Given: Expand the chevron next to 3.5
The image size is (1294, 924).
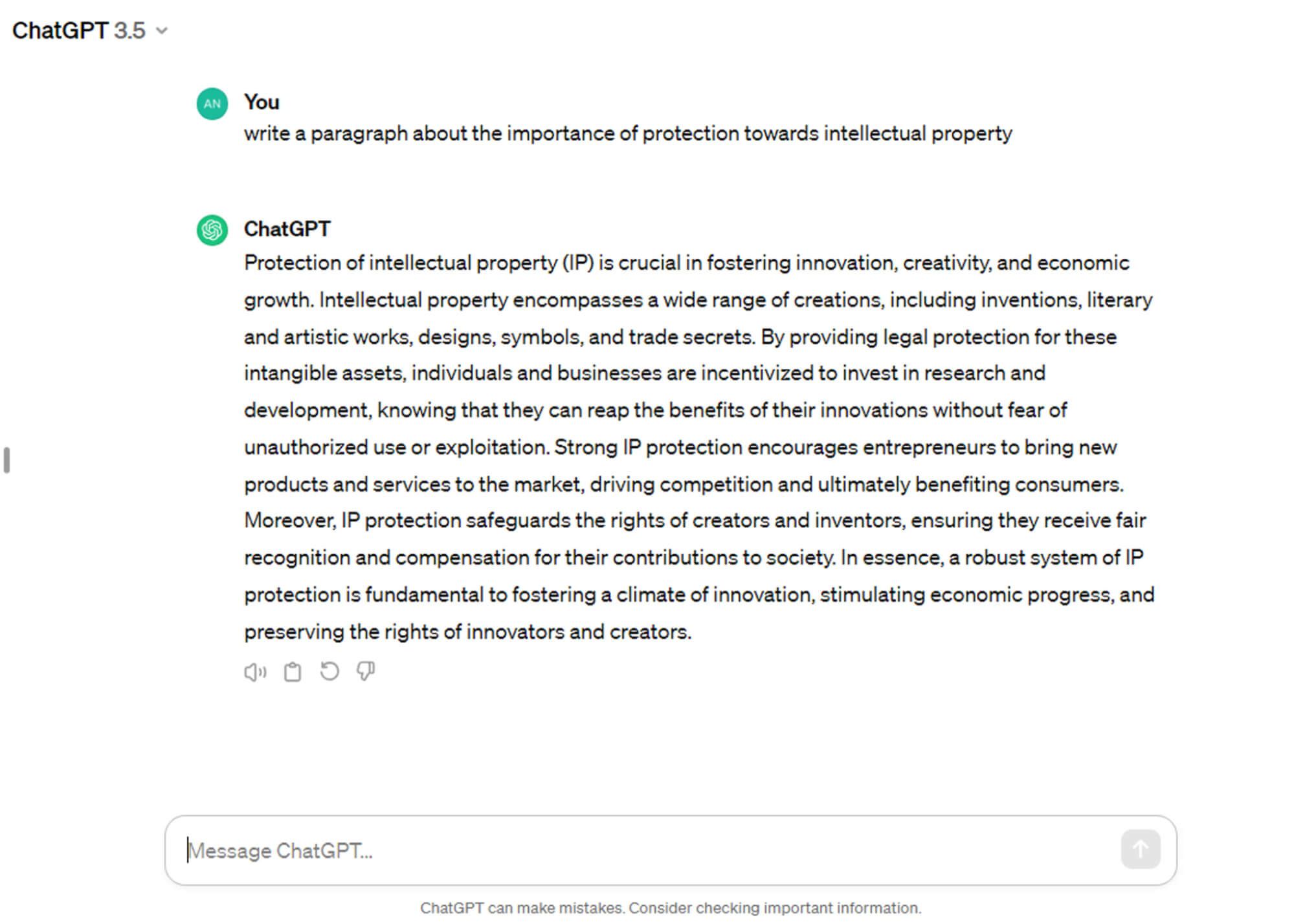Looking at the screenshot, I should (162, 30).
